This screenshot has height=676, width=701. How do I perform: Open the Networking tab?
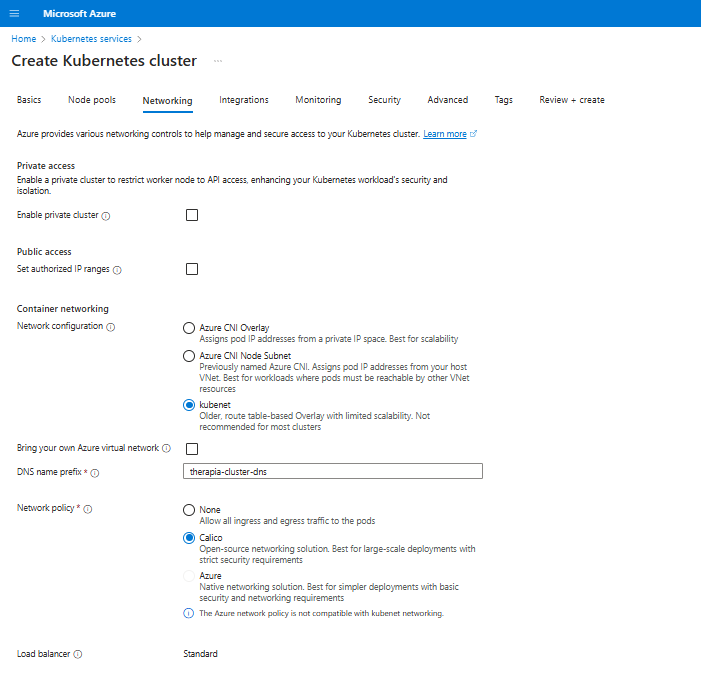168,101
